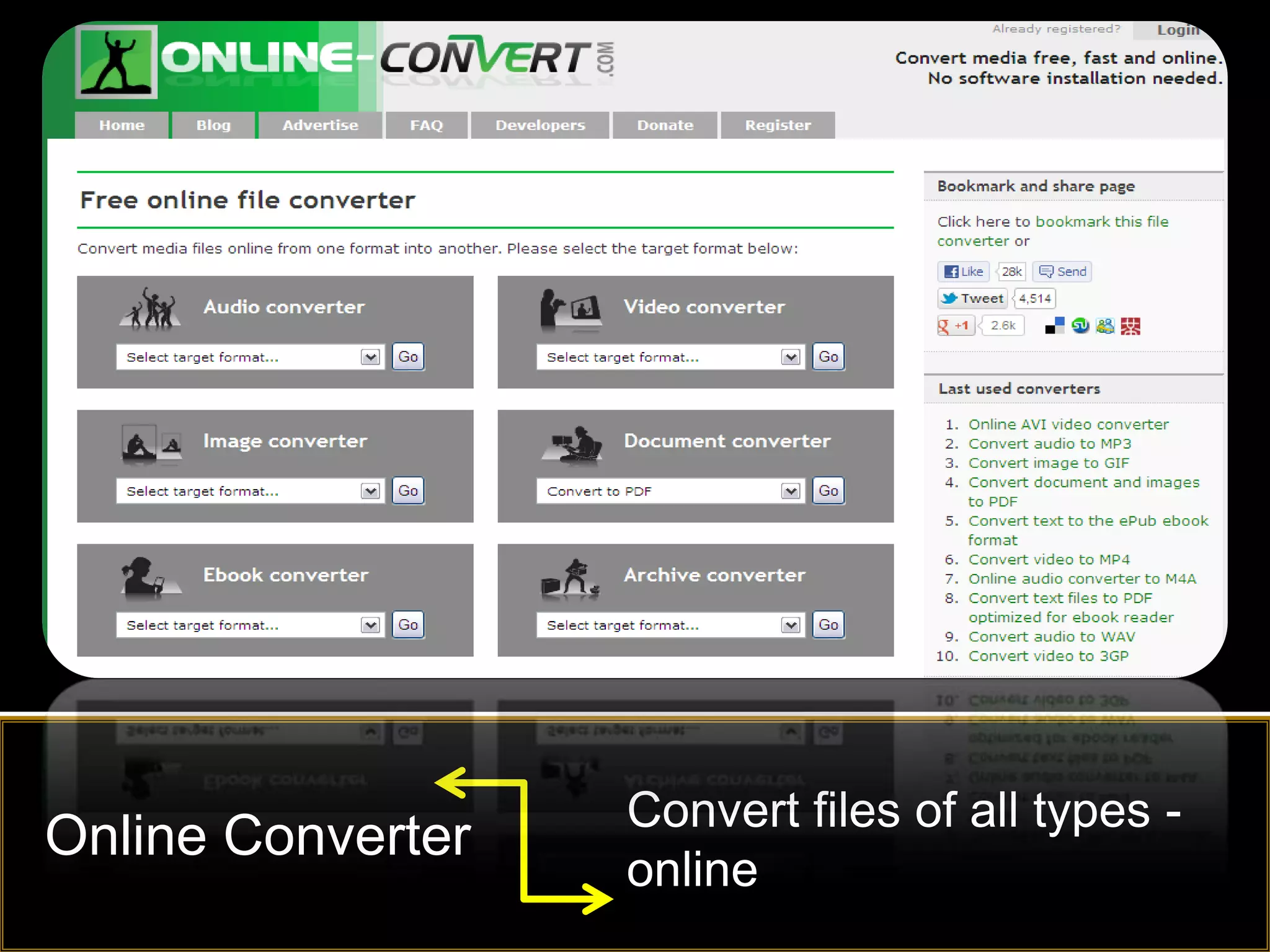Screen dimensions: 1270x952
Task: Share via the StumbleUpon icon
Action: click(x=1080, y=325)
